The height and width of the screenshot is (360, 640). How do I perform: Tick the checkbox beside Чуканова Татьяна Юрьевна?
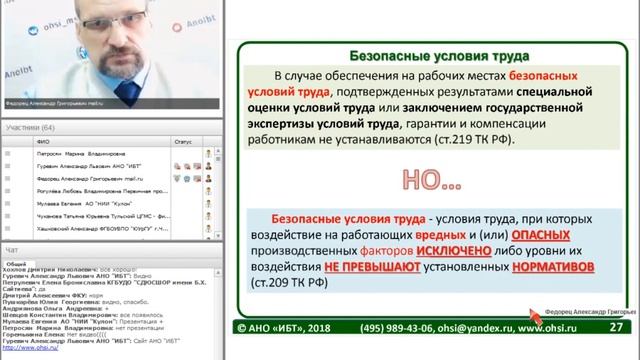(x=8, y=216)
